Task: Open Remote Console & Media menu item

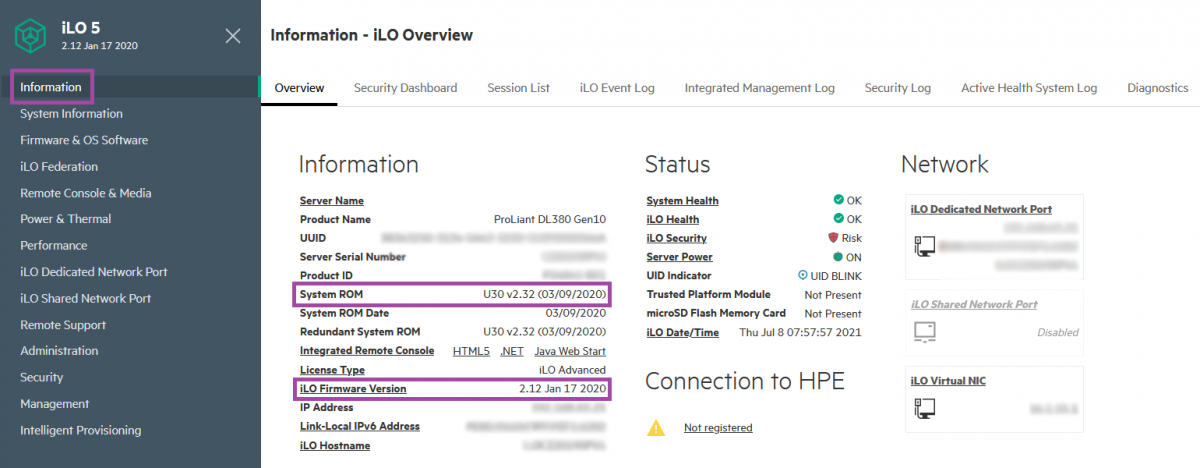Action: point(86,193)
